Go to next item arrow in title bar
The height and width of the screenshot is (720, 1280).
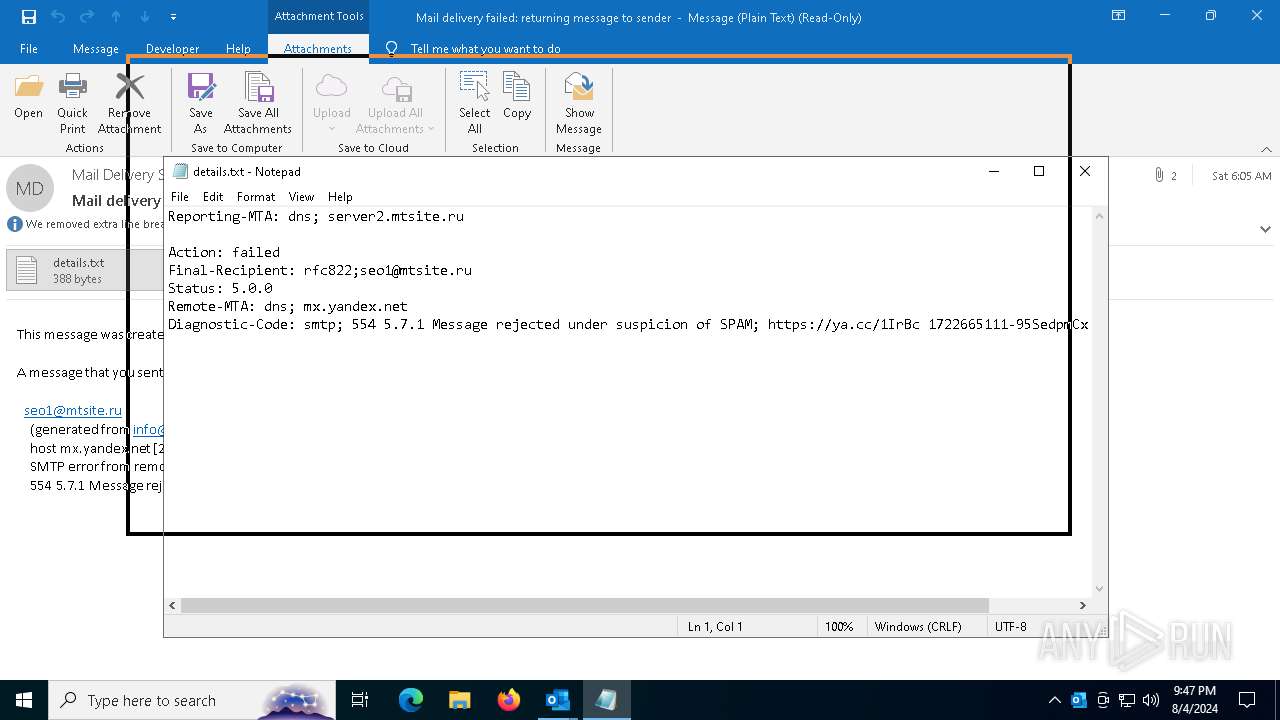[x=145, y=16]
